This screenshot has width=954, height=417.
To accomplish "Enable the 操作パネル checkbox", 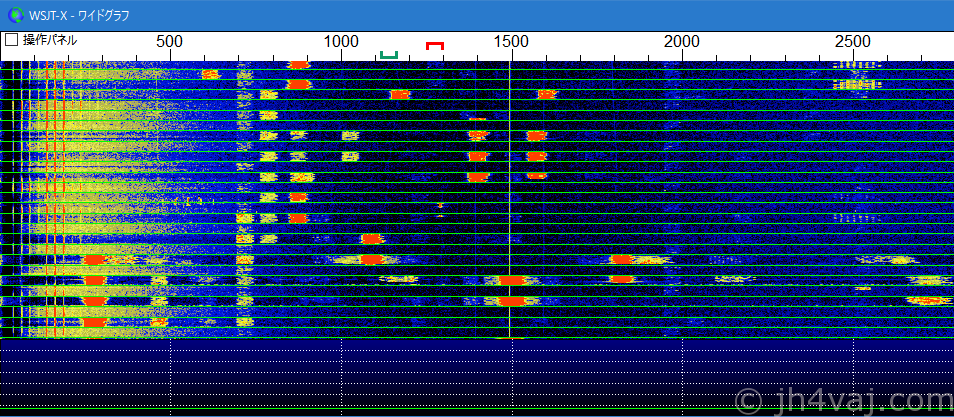I will coord(12,41).
